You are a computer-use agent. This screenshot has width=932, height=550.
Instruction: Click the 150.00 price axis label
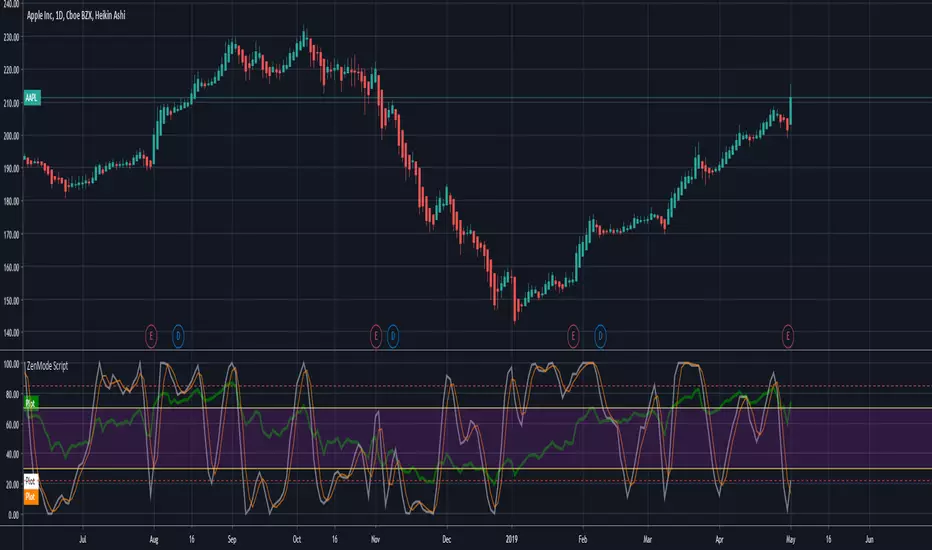pos(11,300)
